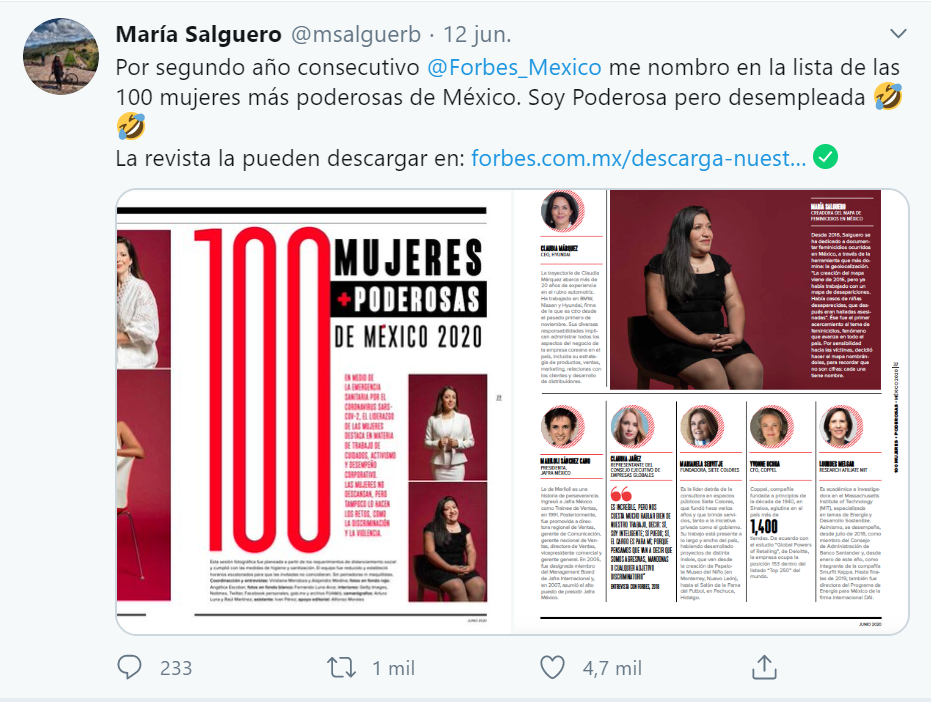Click the green check mark emoji
The width and height of the screenshot is (931, 702).
coord(825,157)
